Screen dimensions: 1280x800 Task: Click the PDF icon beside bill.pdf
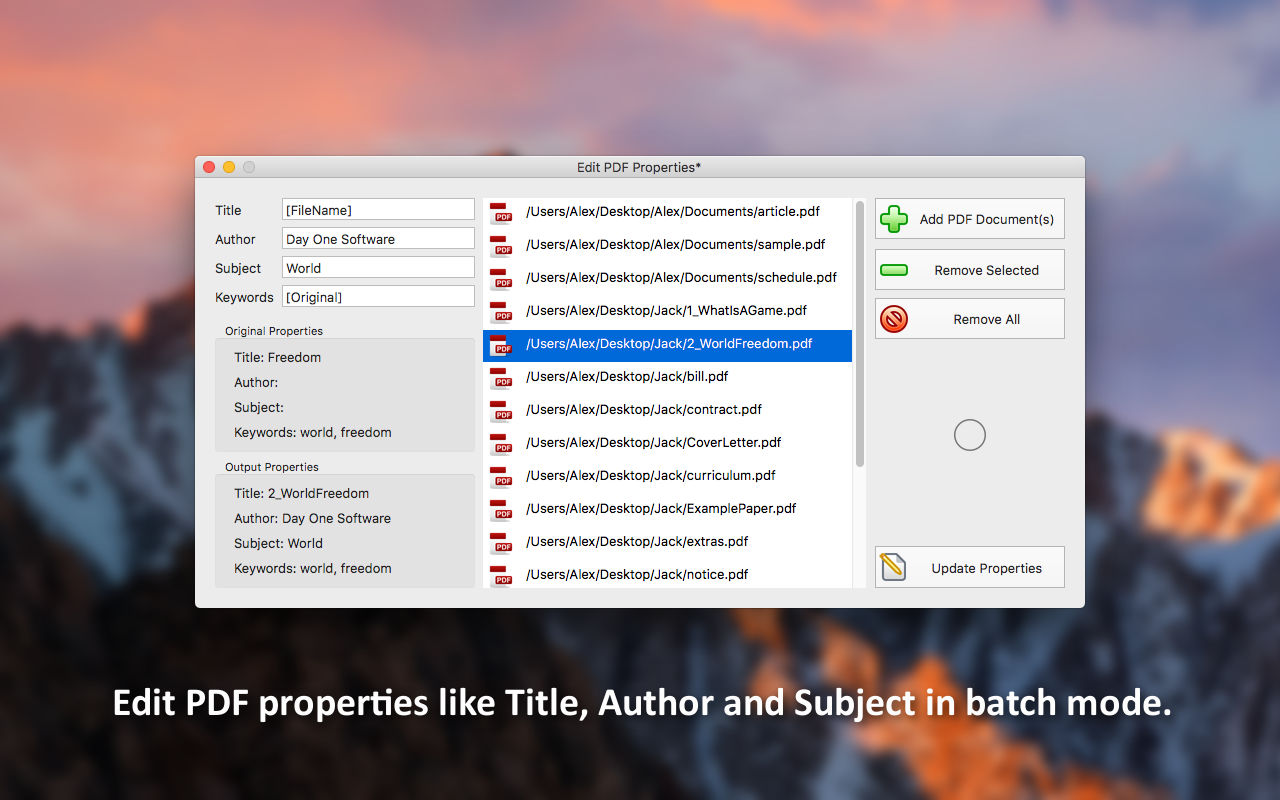tap(501, 377)
